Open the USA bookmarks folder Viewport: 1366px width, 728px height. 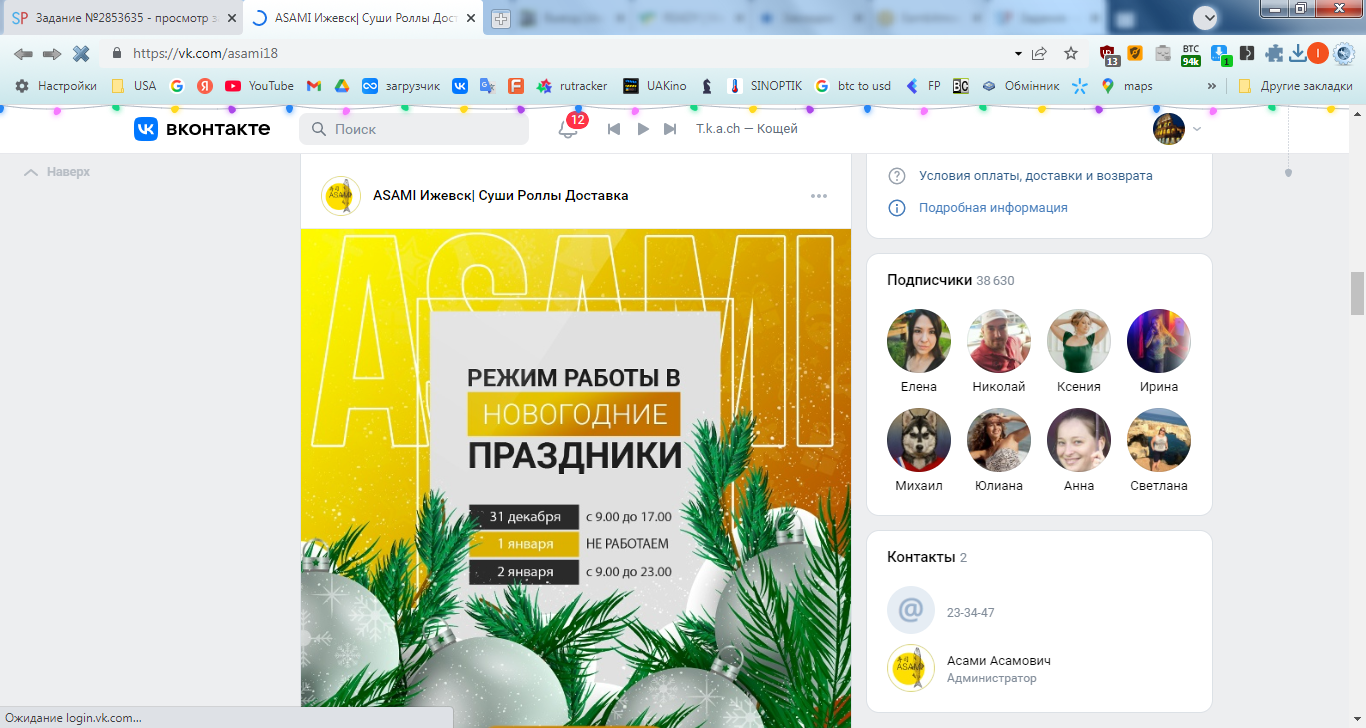(x=134, y=86)
